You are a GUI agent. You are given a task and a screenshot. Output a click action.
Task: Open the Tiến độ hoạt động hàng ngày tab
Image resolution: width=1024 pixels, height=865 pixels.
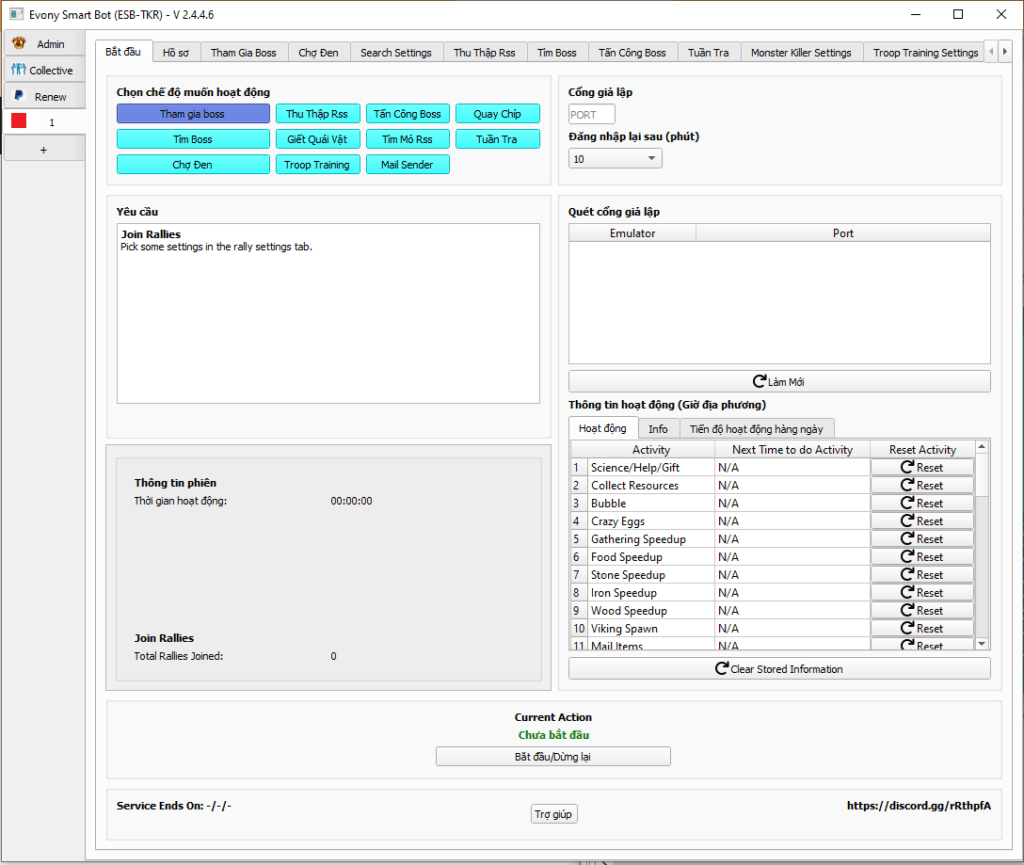[755, 429]
